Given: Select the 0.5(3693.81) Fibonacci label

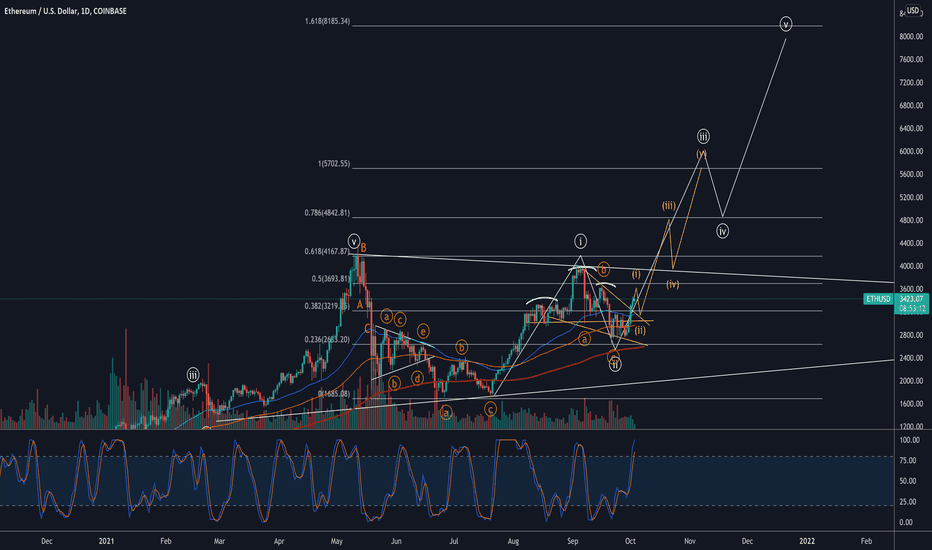Looking at the screenshot, I should coord(330,279).
